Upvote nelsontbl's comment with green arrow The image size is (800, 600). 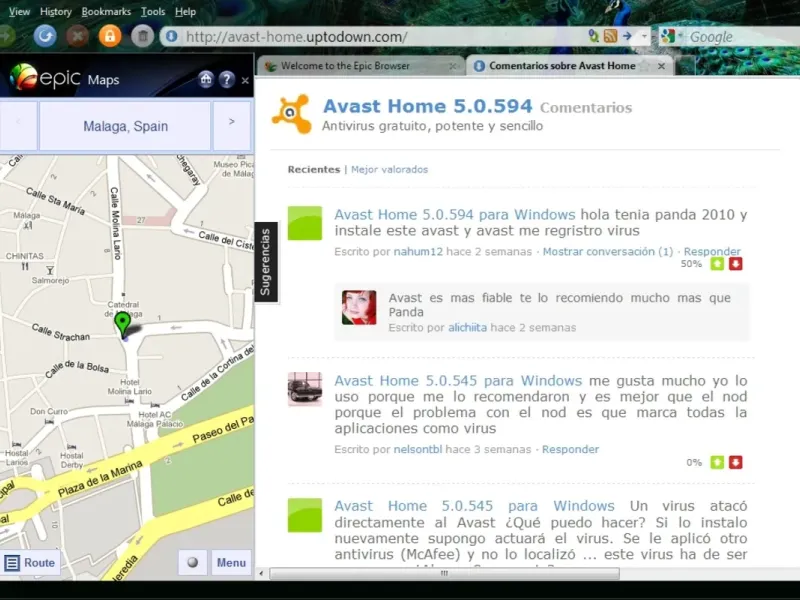[717, 462]
